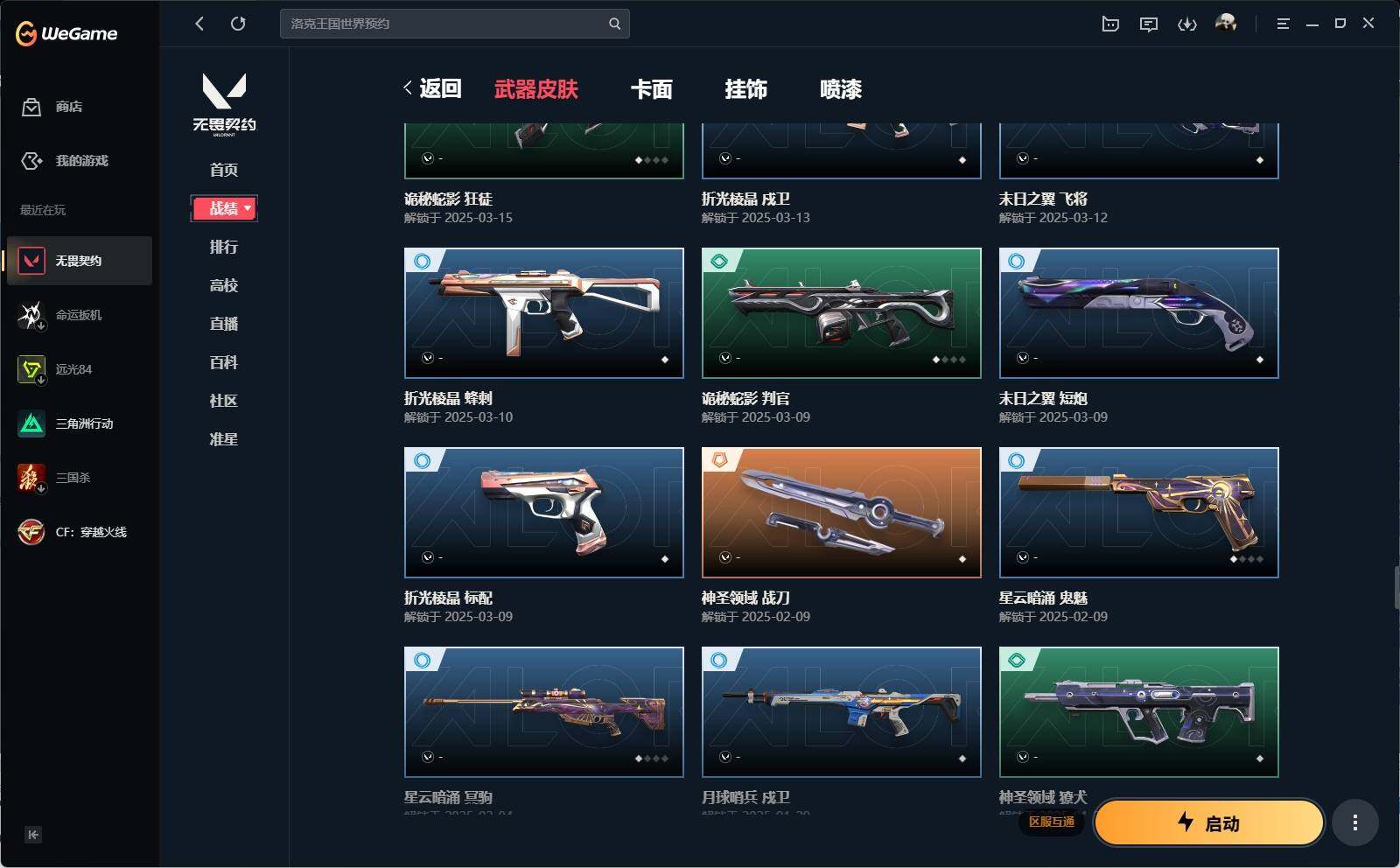Open 商店 in the left sidebar
Screen dimensions: 1400x868
click(52, 107)
